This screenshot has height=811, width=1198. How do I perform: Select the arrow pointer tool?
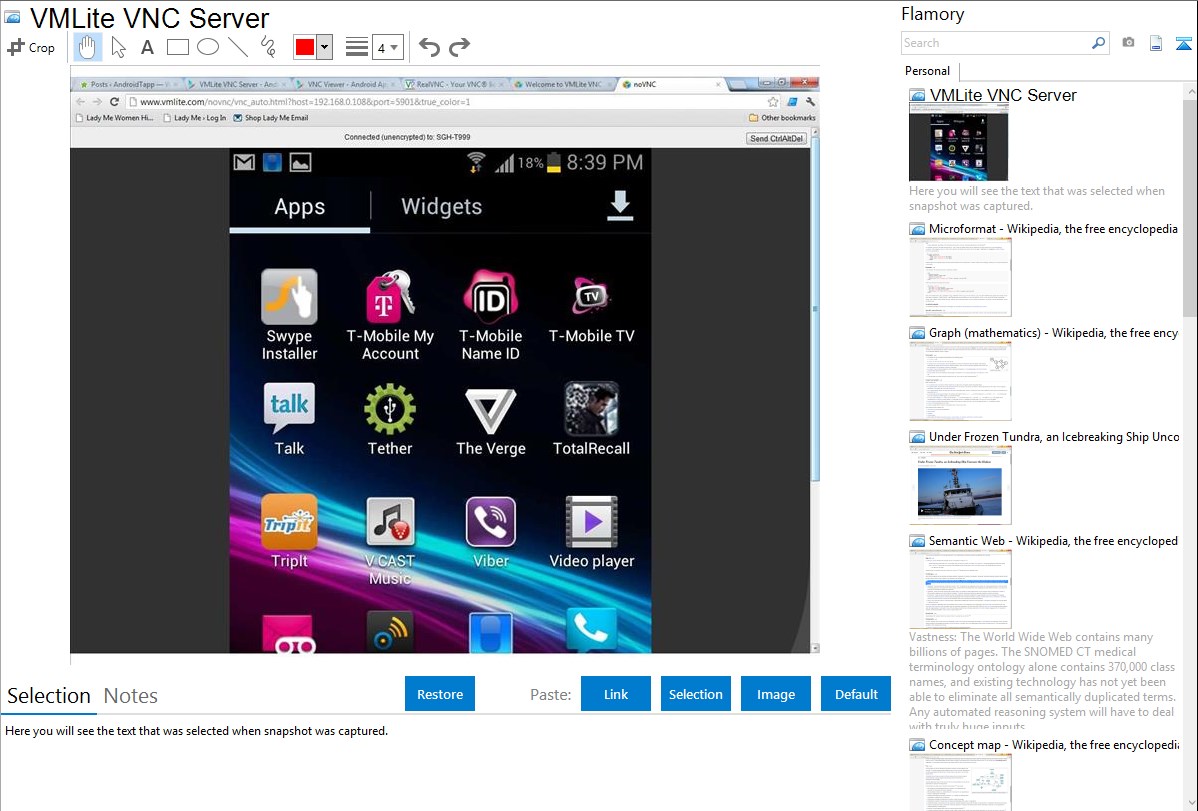(118, 47)
